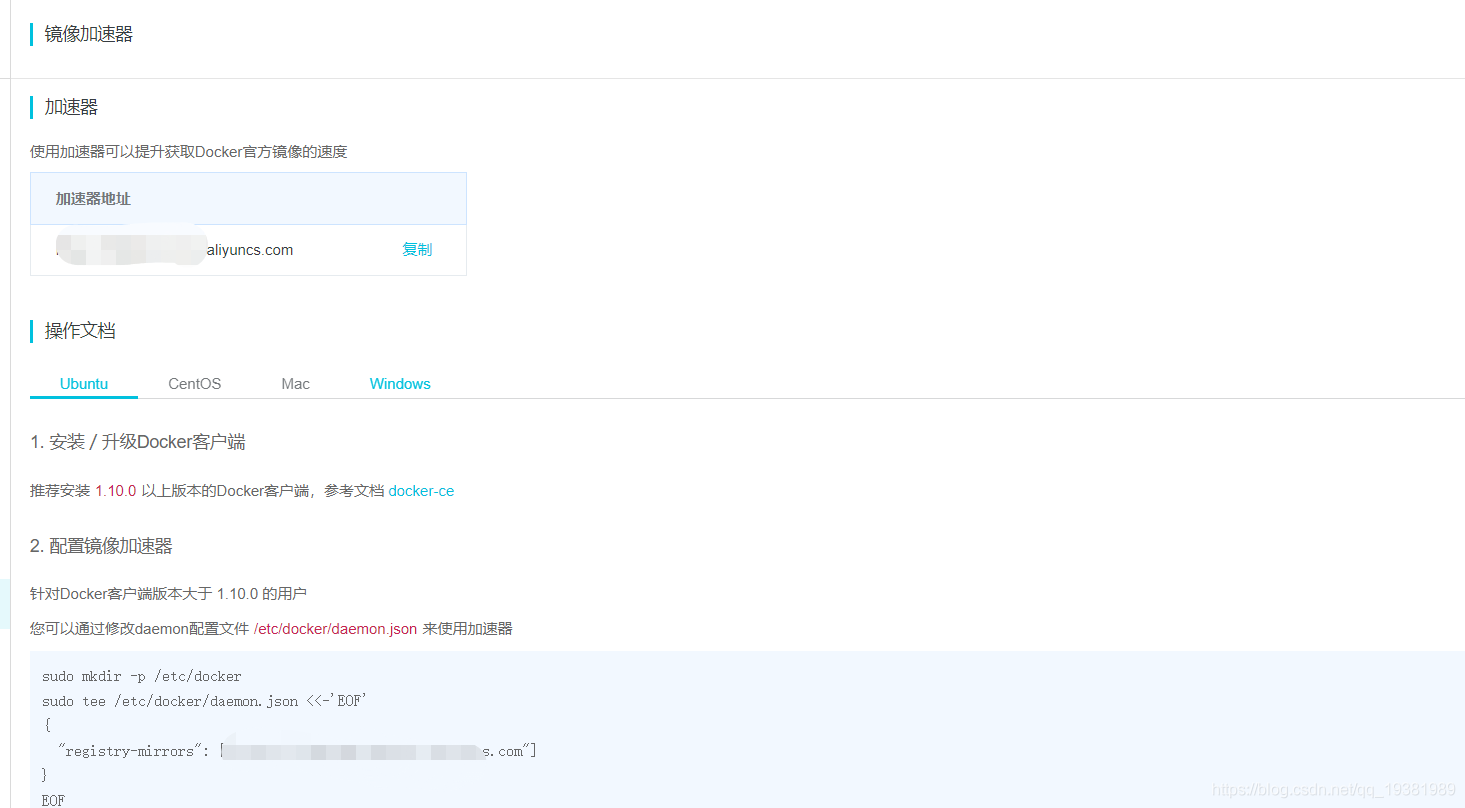Click the version text 1.10.0 in red

point(116,491)
